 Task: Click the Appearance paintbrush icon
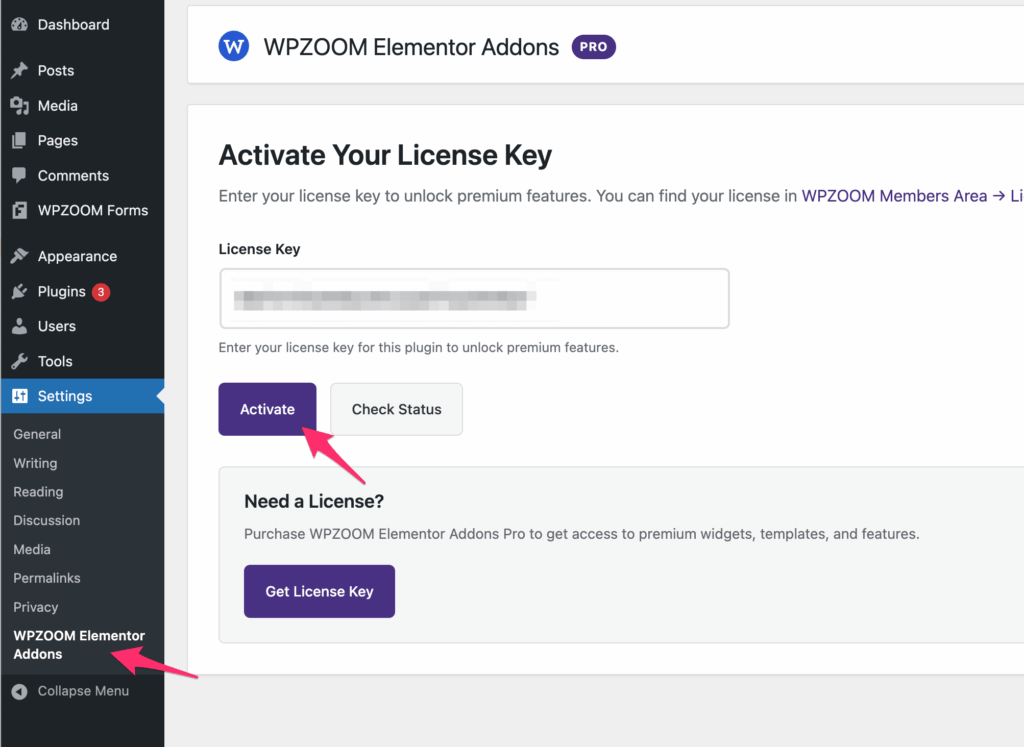[20, 256]
